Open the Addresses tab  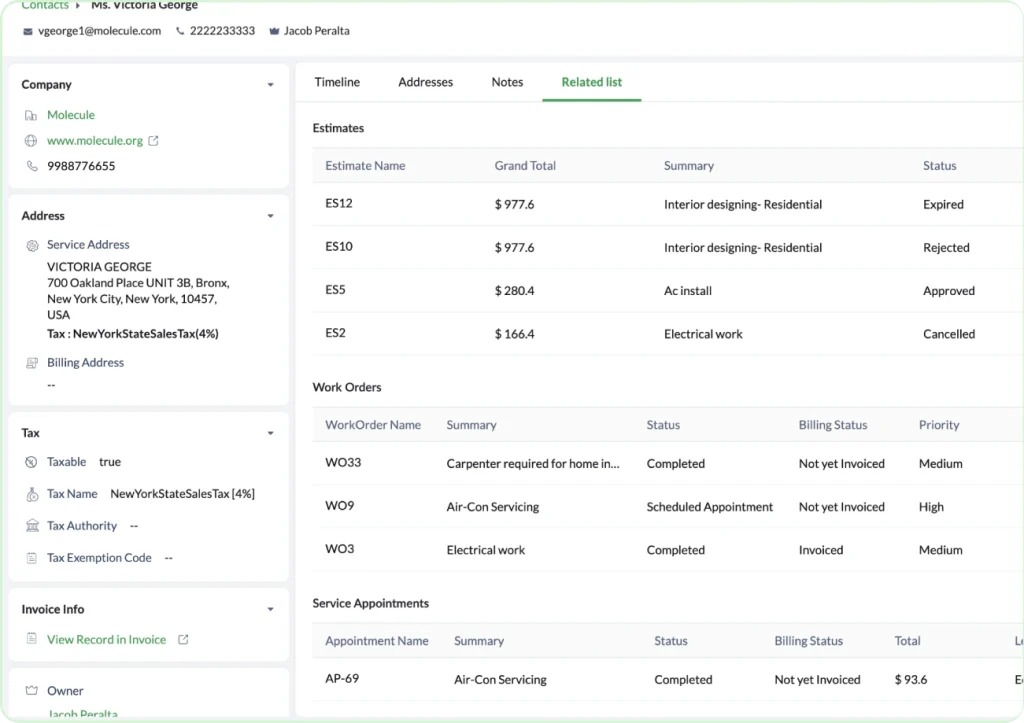tap(425, 82)
